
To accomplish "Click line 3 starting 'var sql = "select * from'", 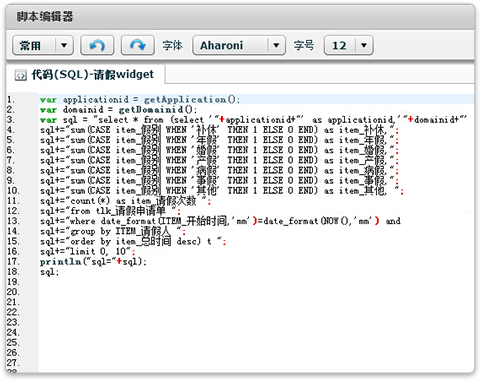I will tap(254, 120).
